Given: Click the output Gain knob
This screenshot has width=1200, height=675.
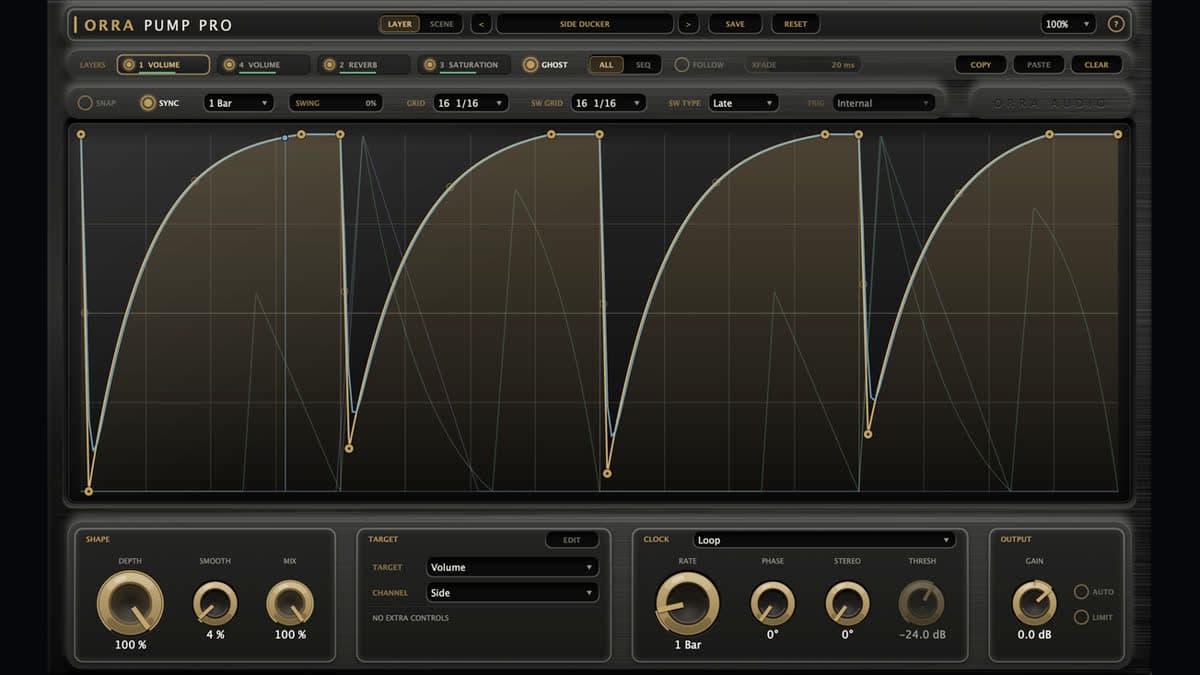Looking at the screenshot, I should pyautogui.click(x=1034, y=604).
